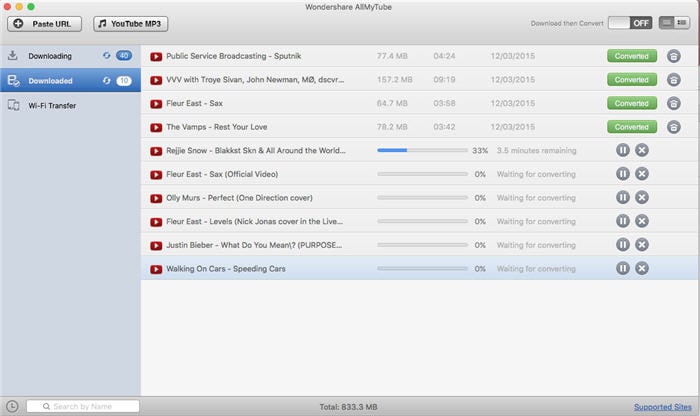This screenshot has width=700, height=416.
Task: Pause Walking On Cars - Speeding Cars
Action: (623, 268)
